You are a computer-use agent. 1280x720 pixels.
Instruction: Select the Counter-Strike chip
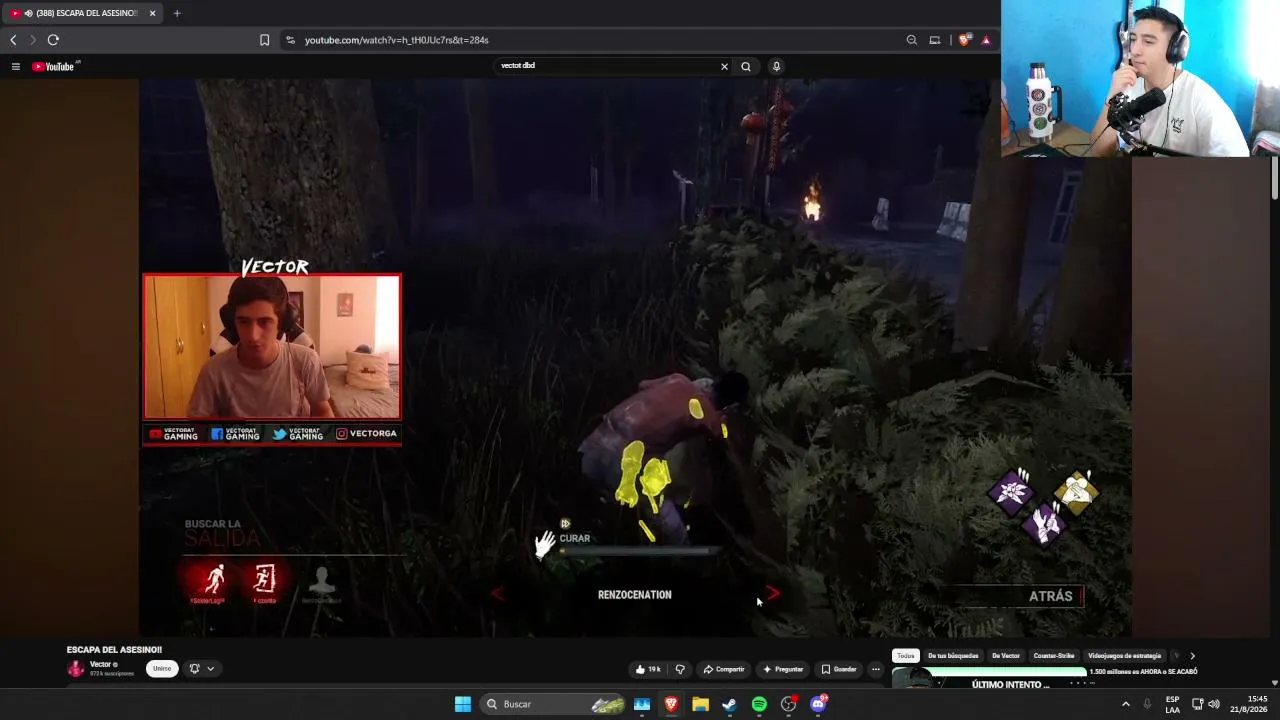[x=1056, y=656]
